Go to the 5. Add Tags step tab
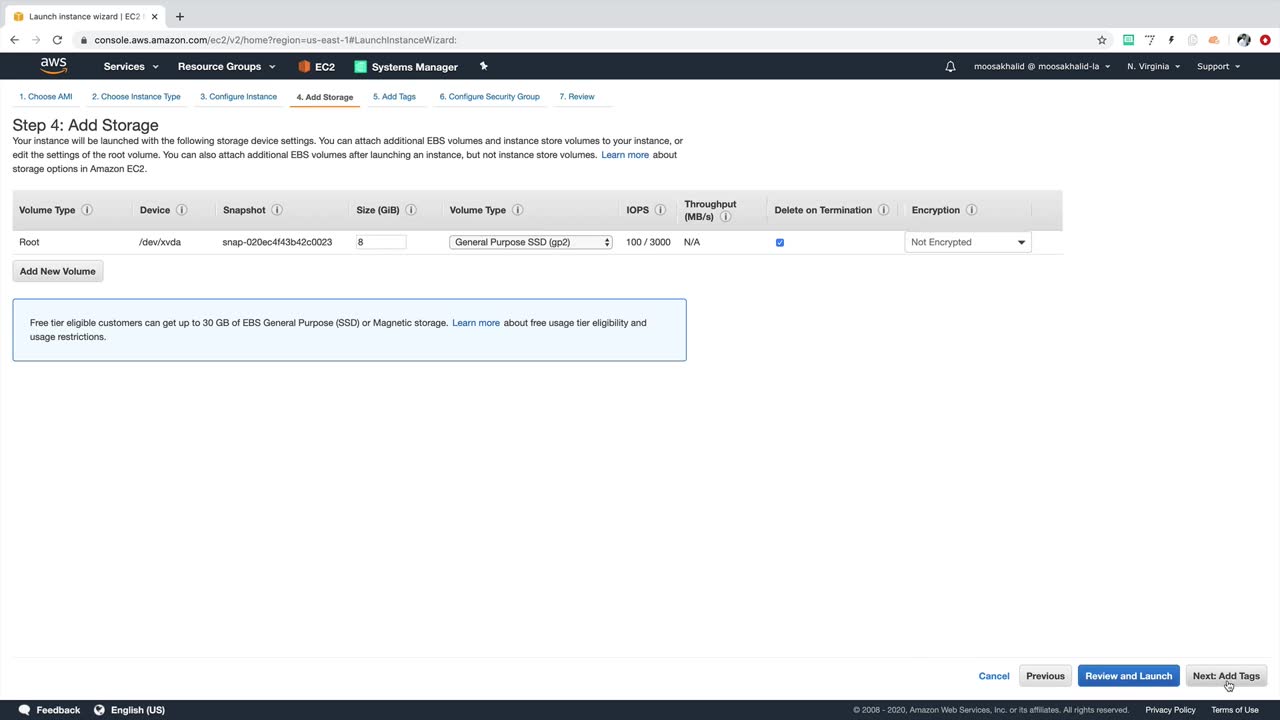This screenshot has width=1280, height=720. (x=394, y=97)
